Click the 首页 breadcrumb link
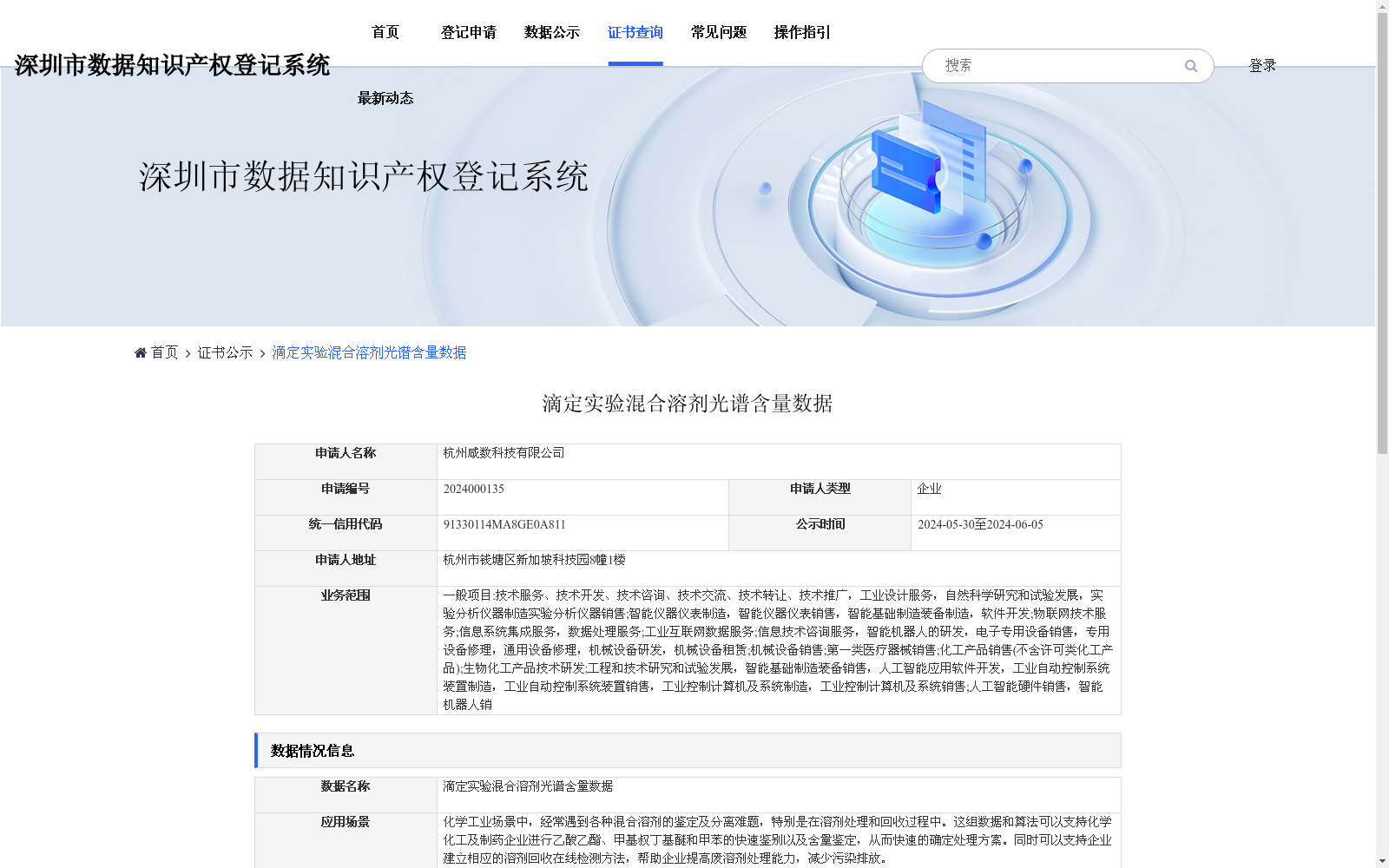Viewport: 1389px width, 868px height. pyautogui.click(x=164, y=352)
